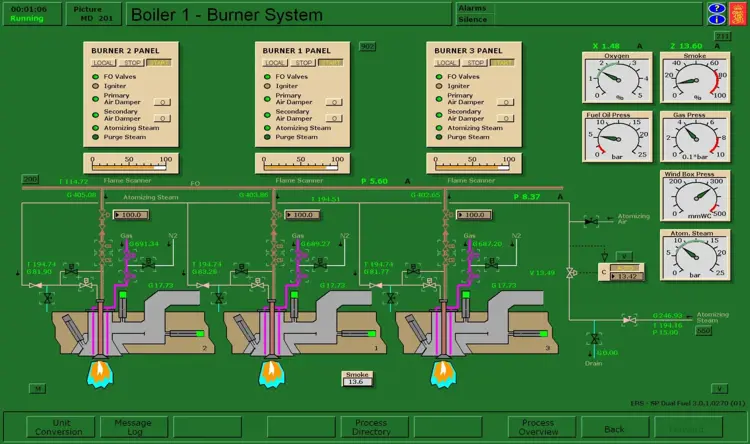Click the Oxygen gauge dial
Screen dimensions: 750x444
[617, 80]
